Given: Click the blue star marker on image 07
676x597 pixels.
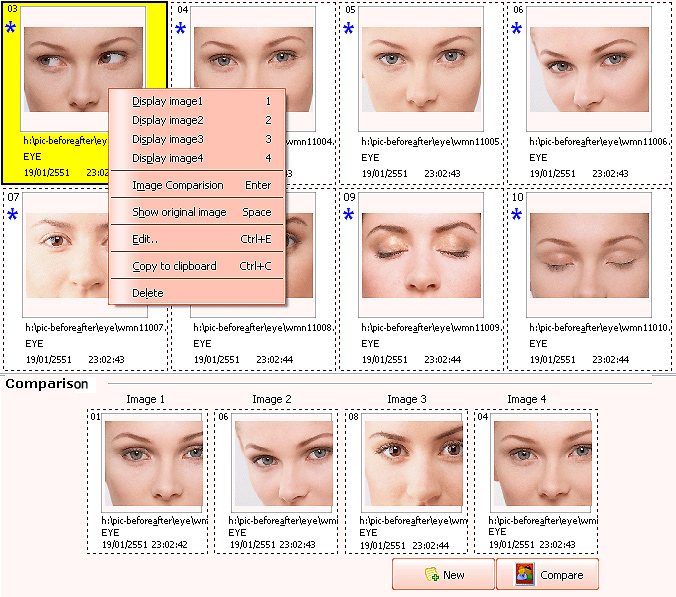Looking at the screenshot, I should [13, 214].
